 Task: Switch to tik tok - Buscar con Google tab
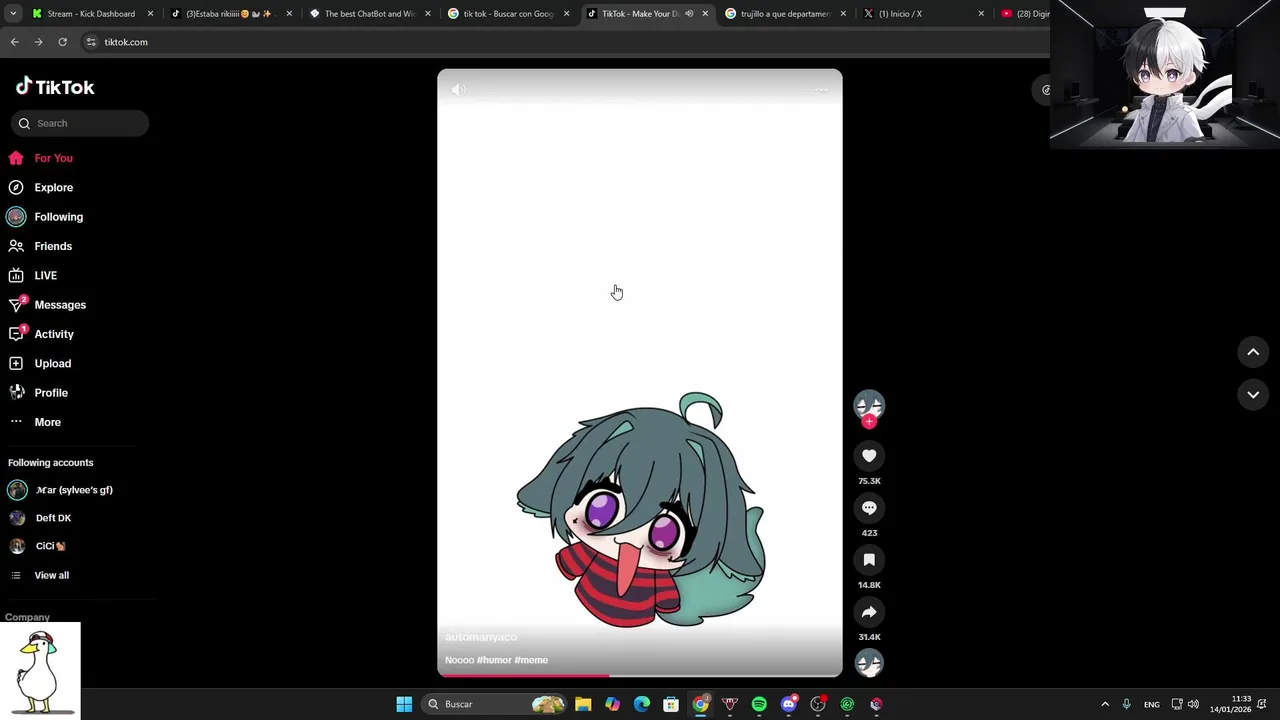(507, 14)
